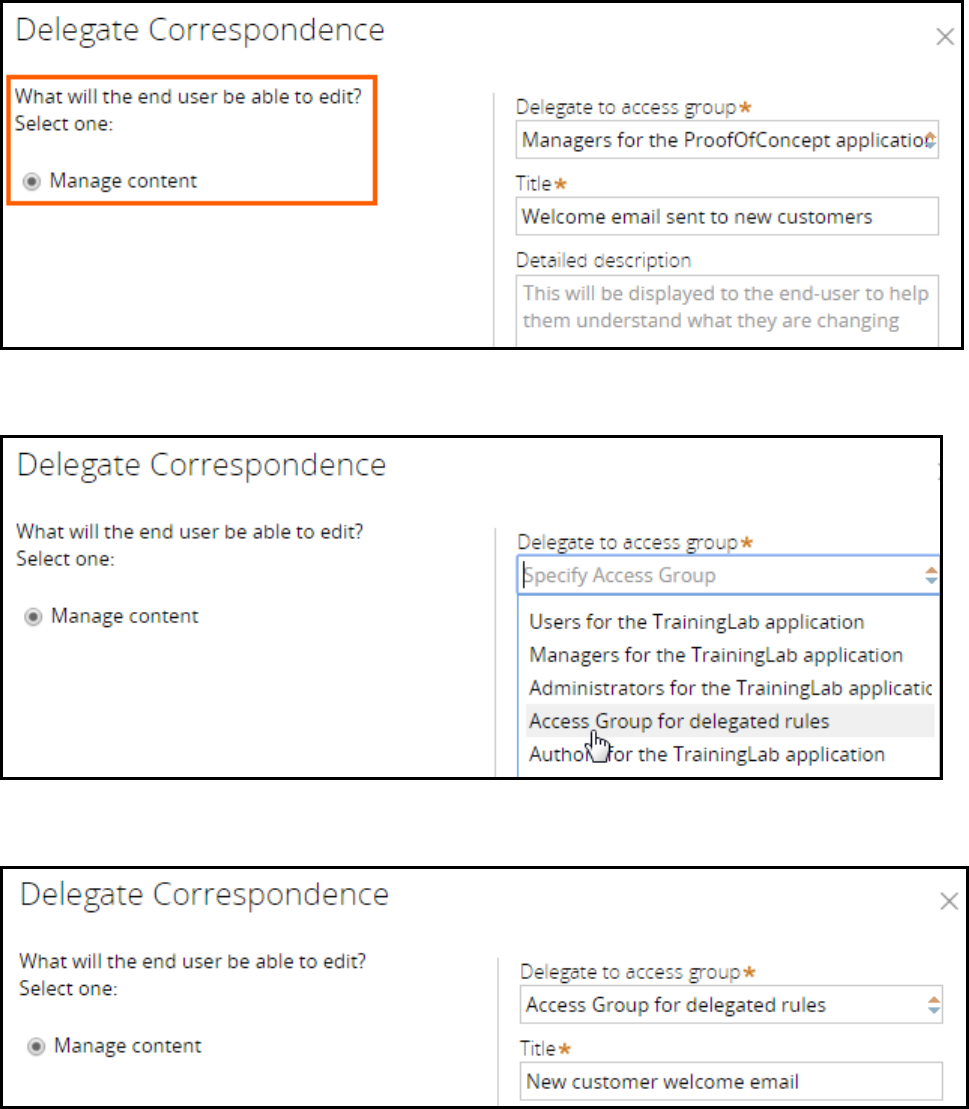Viewport: 969px width, 1109px height.
Task: Pick Administrators for the TrainingLab application option
Action: tap(730, 688)
